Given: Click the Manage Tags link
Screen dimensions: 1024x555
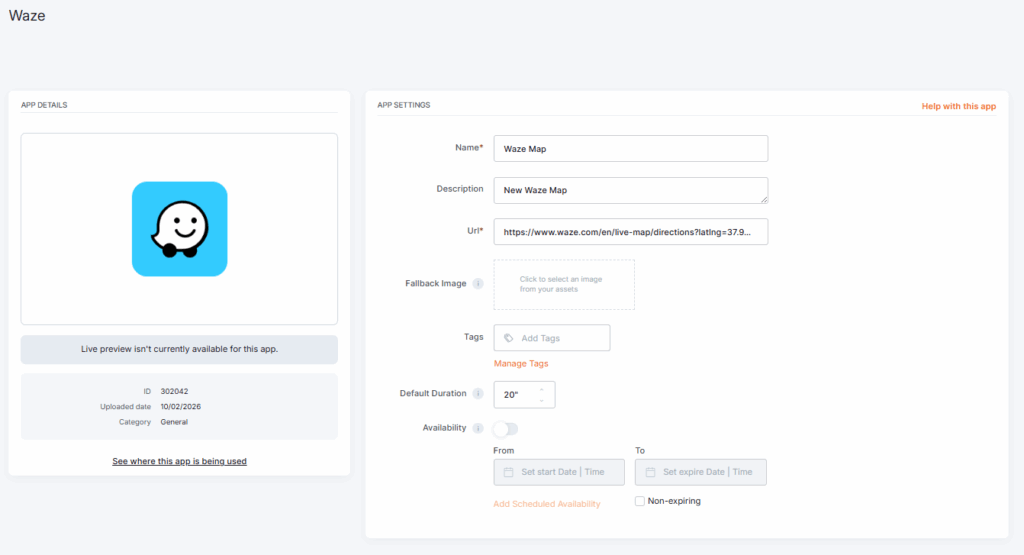Looking at the screenshot, I should coord(521,364).
